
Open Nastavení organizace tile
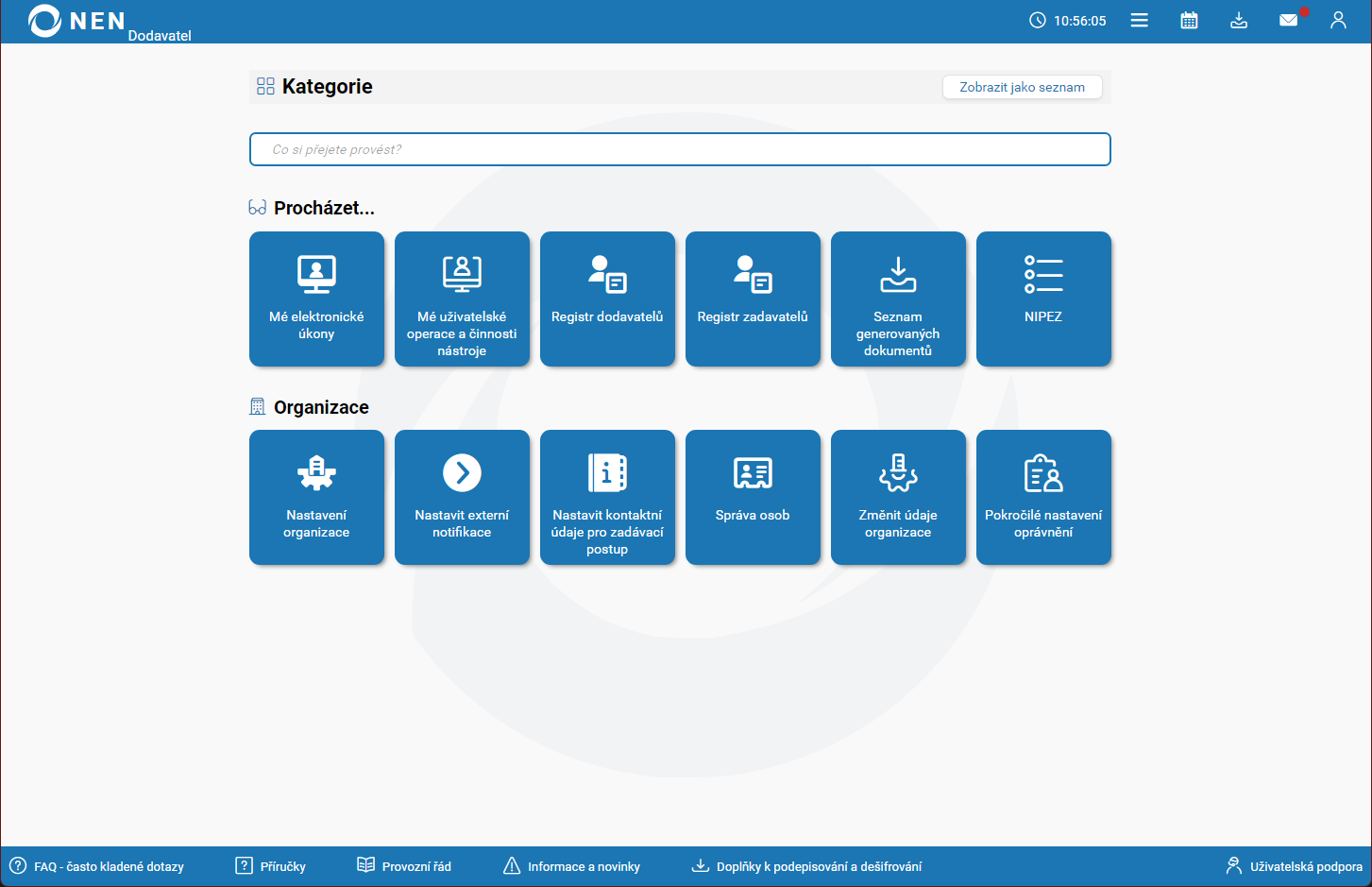[316, 497]
